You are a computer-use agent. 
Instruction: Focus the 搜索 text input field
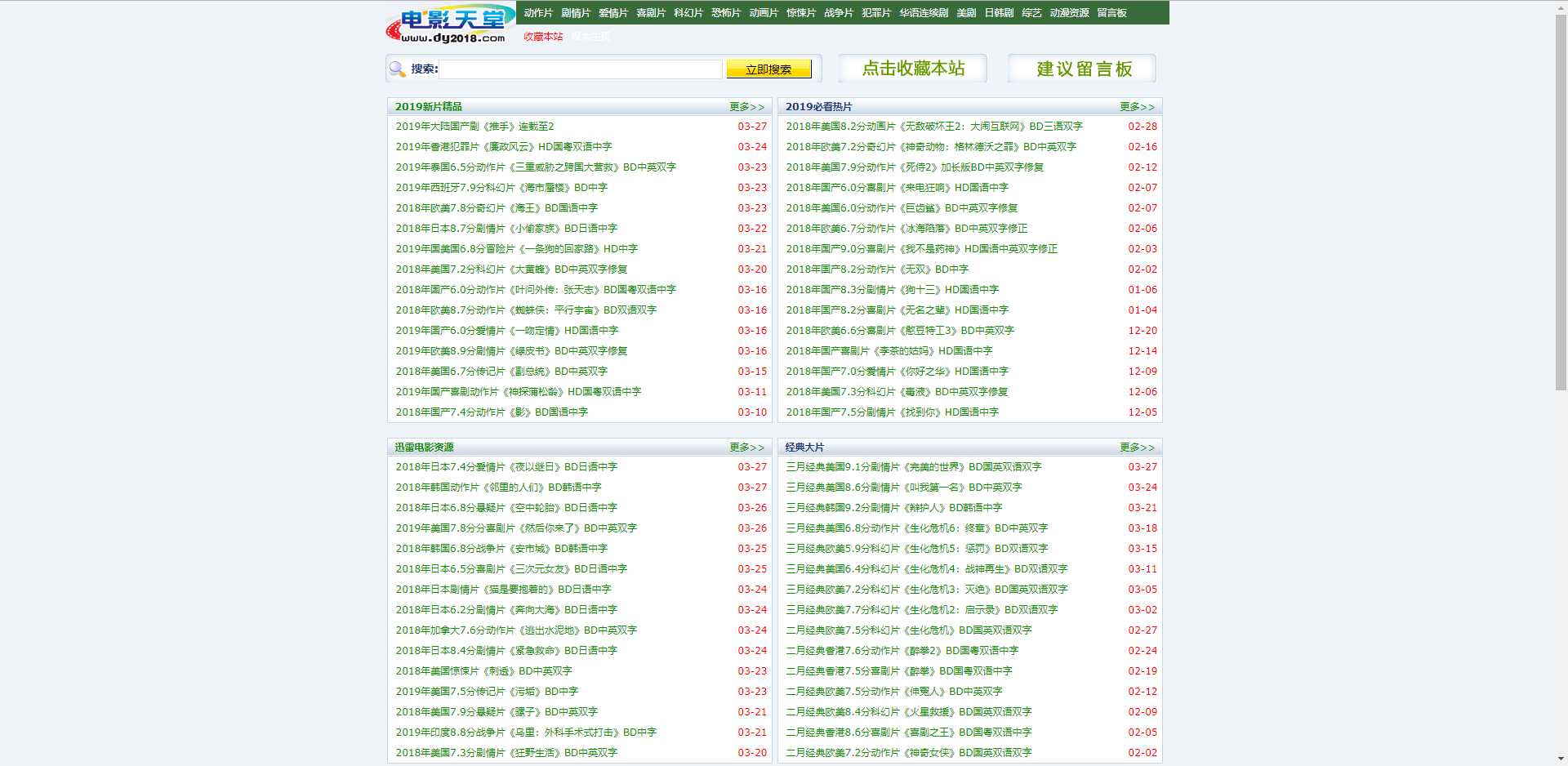[581, 69]
